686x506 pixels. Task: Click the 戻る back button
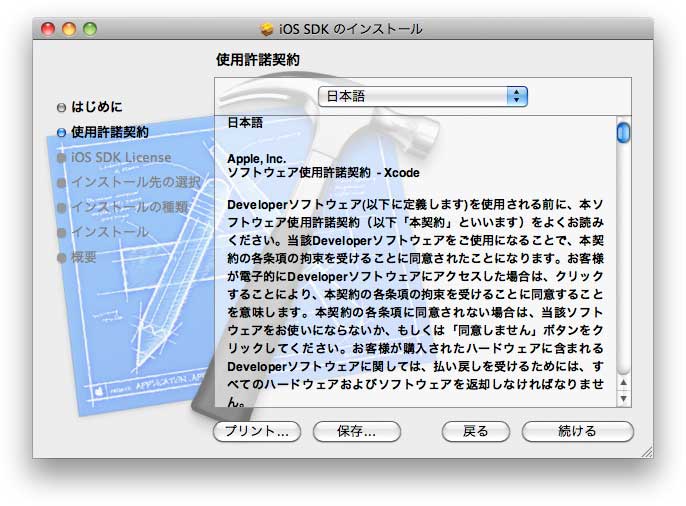point(476,431)
